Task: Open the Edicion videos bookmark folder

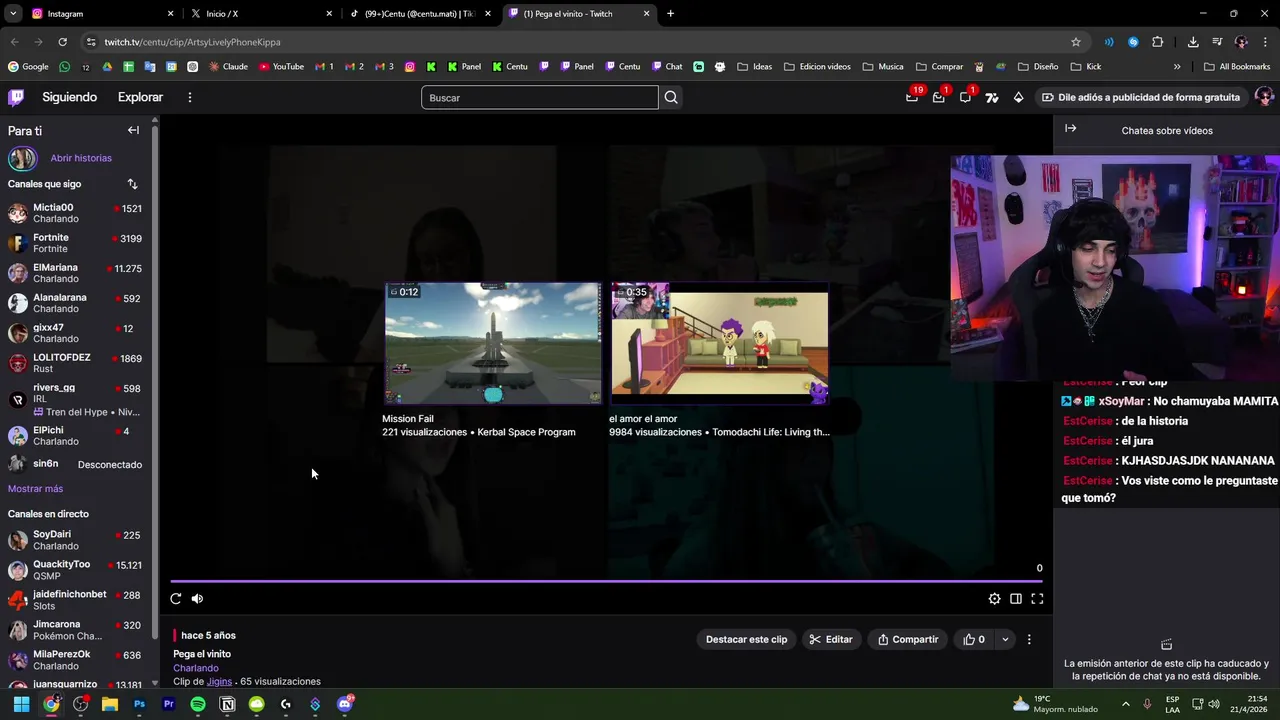Action: pyautogui.click(x=817, y=67)
